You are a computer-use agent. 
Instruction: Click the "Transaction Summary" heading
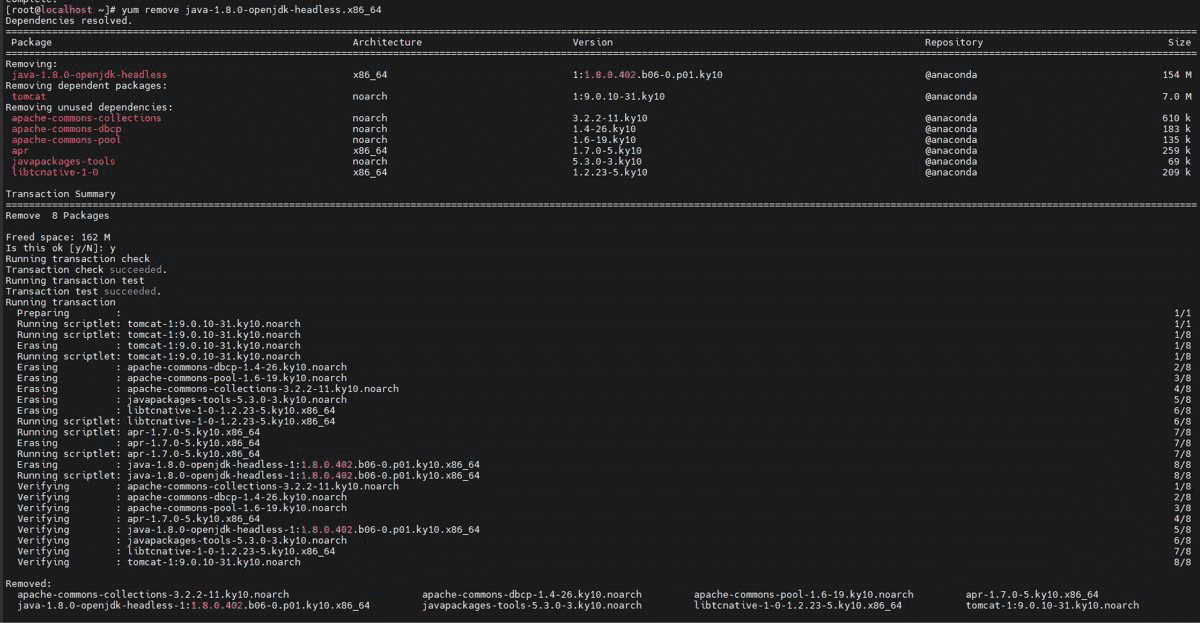[x=60, y=194]
